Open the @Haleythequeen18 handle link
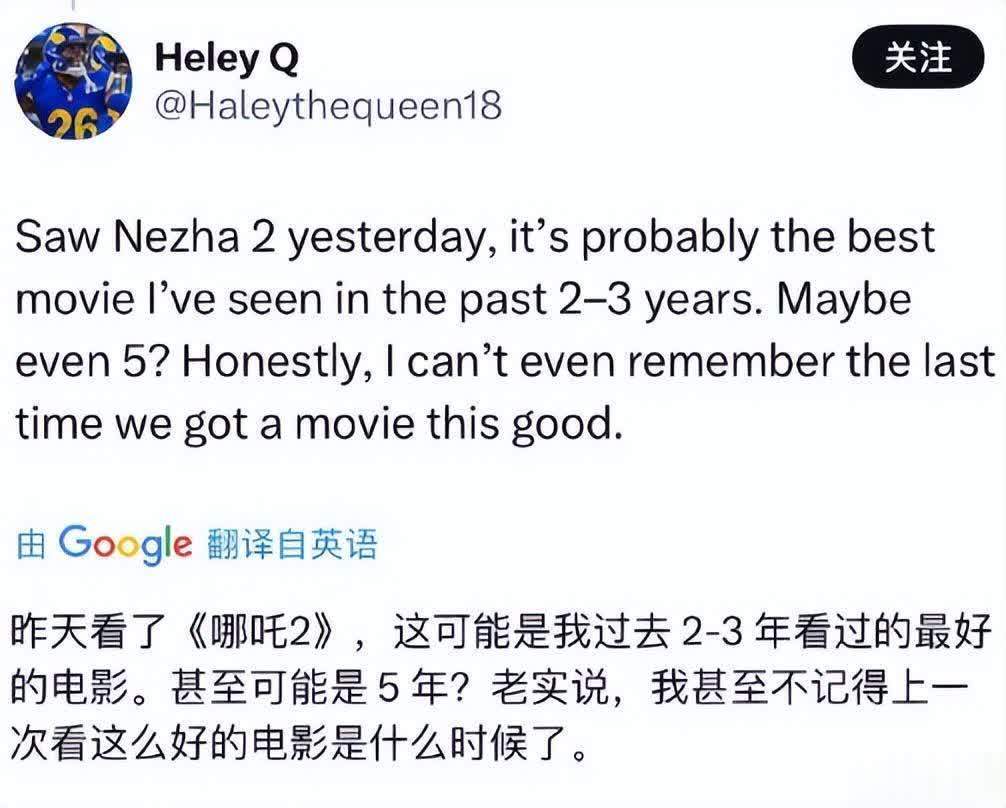1006x808 pixels. click(x=328, y=106)
